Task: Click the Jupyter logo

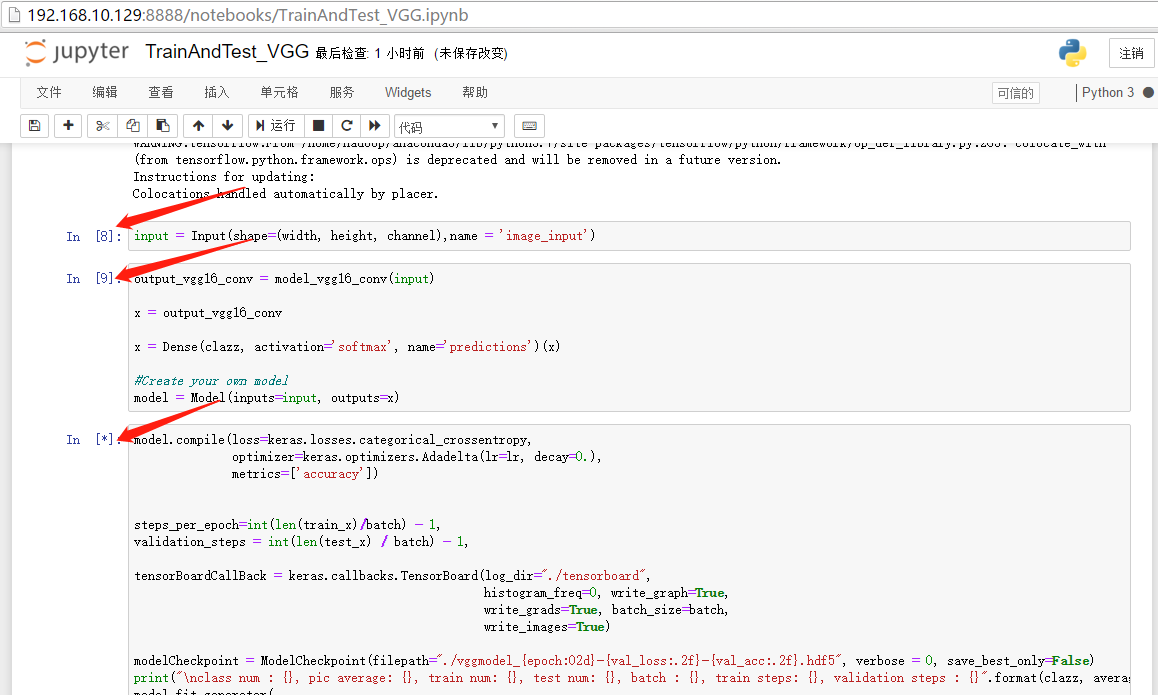Action: [76, 52]
